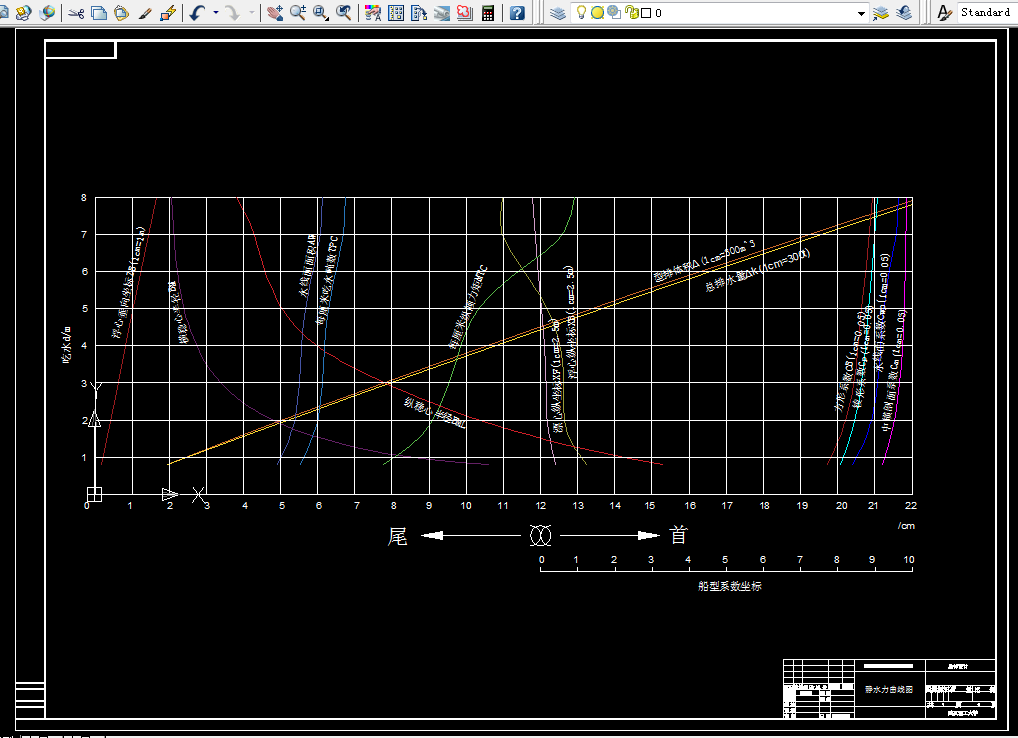Open Tool Palettes window icon
Viewport: 1018px width, 738px height.
coord(419,12)
